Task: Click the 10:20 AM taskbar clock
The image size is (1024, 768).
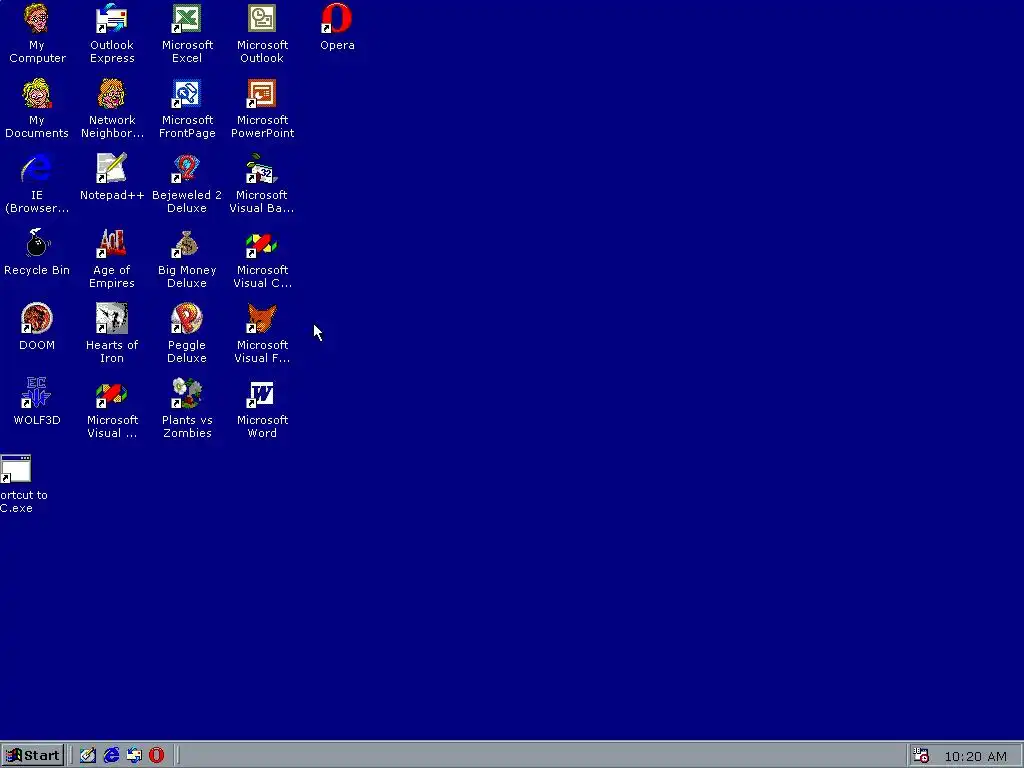Action: pos(976,756)
